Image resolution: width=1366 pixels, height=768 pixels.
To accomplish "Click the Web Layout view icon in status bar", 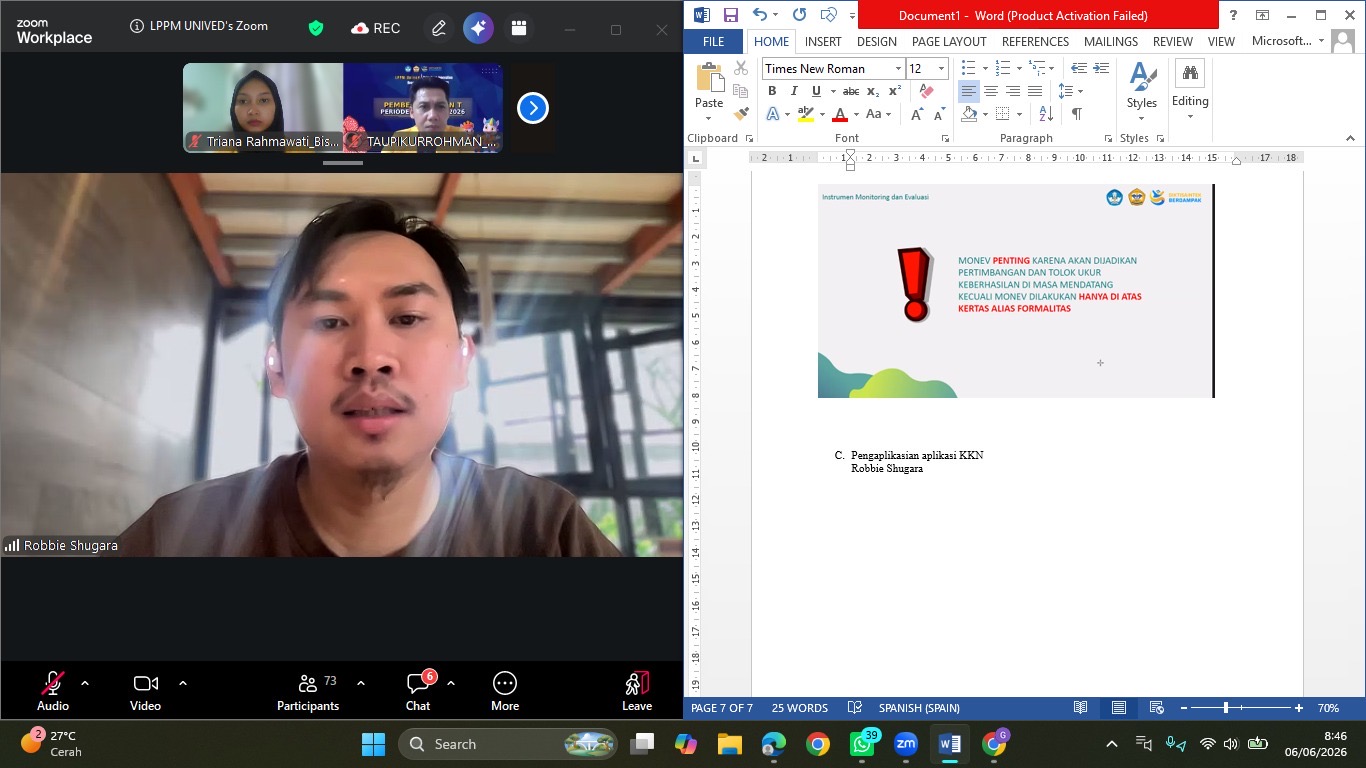I will [1156, 708].
